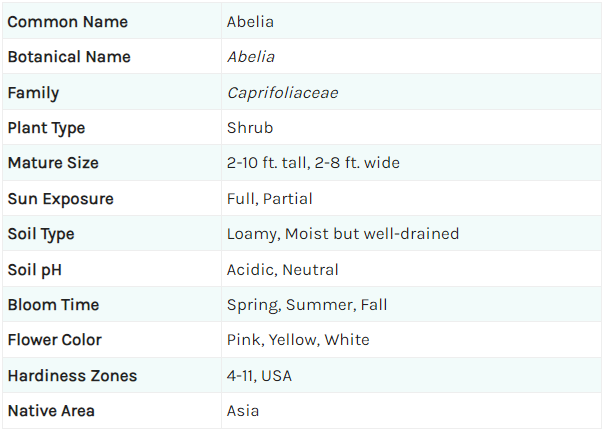605x431 pixels.
Task: Click the Soil Type label
Action: tap(41, 234)
